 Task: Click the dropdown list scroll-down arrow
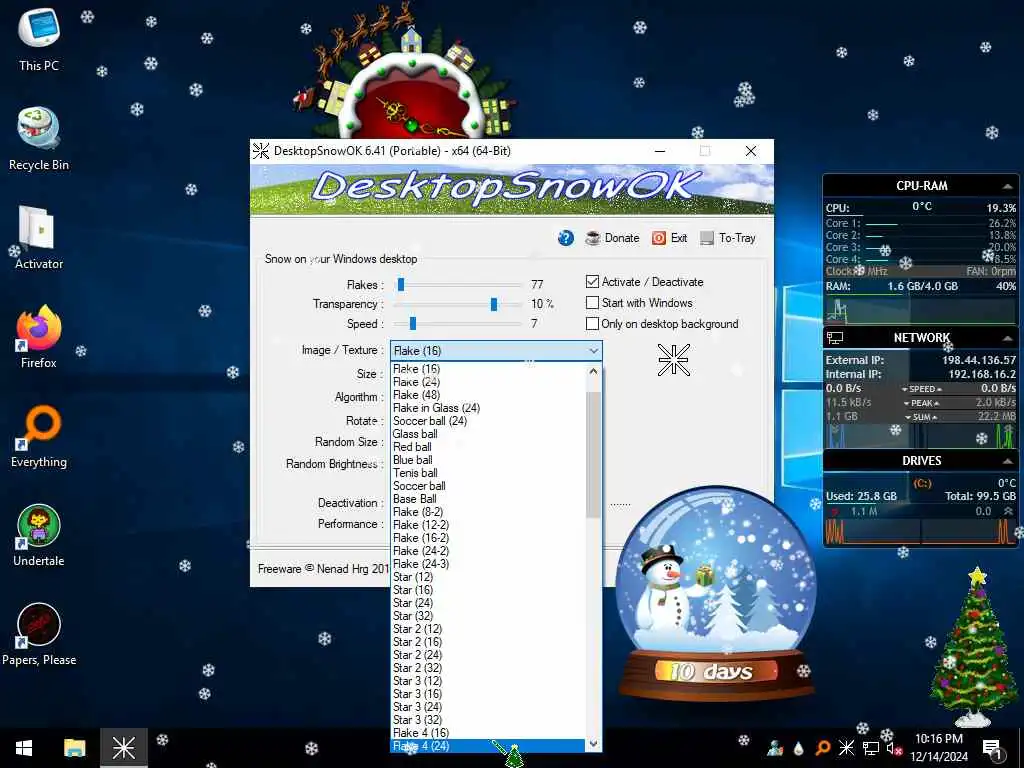click(593, 743)
